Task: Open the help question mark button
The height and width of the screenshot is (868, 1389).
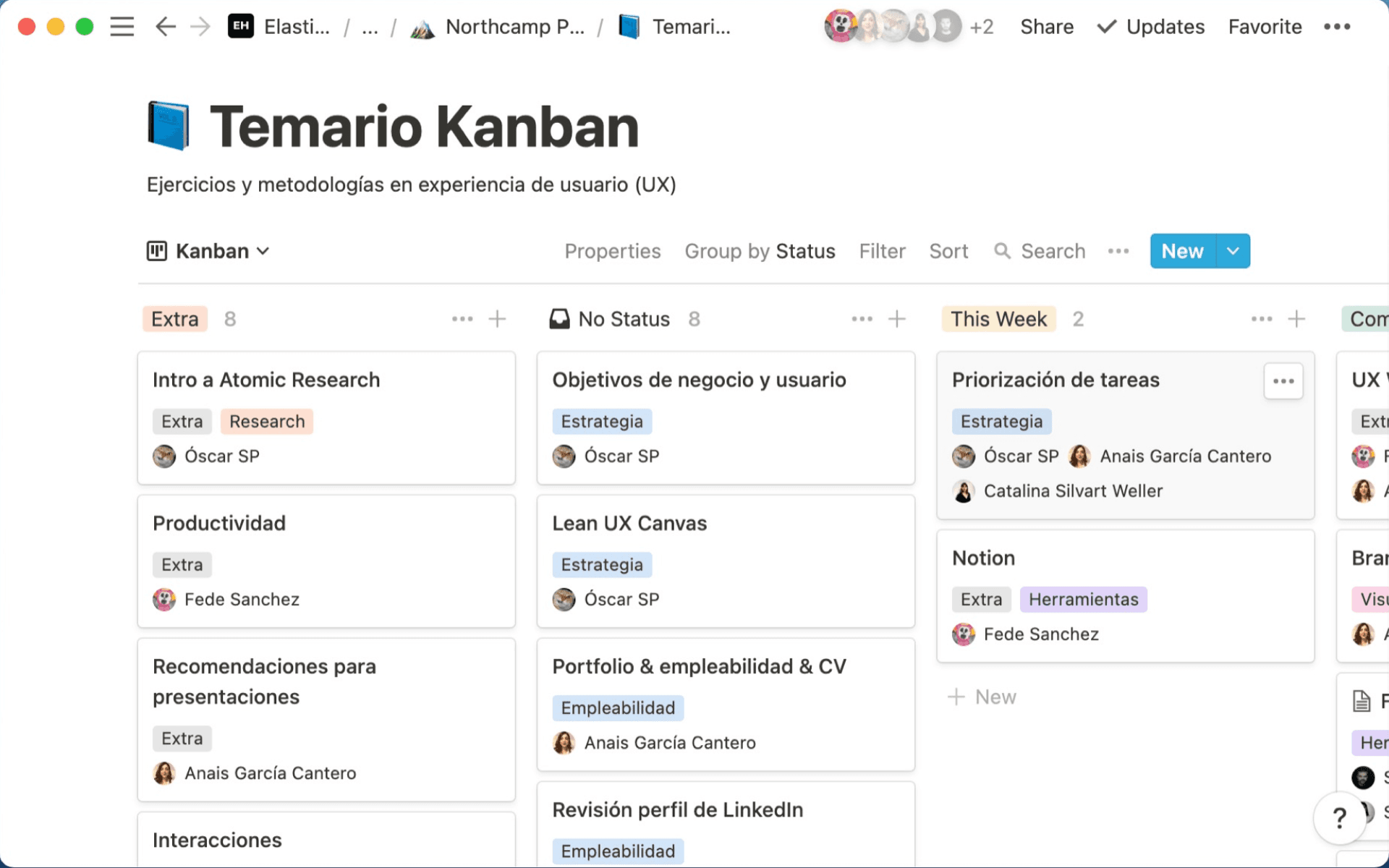Action: [1339, 818]
